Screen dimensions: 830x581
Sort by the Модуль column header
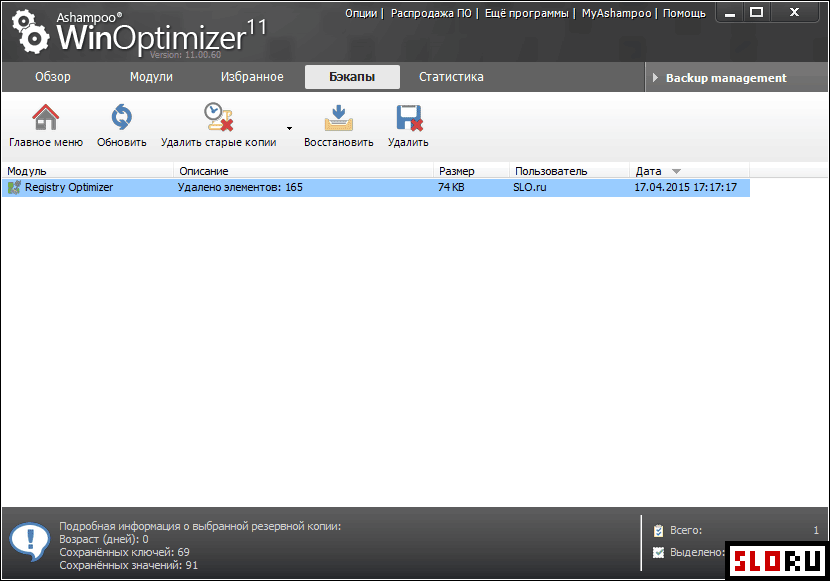pyautogui.click(x=87, y=171)
